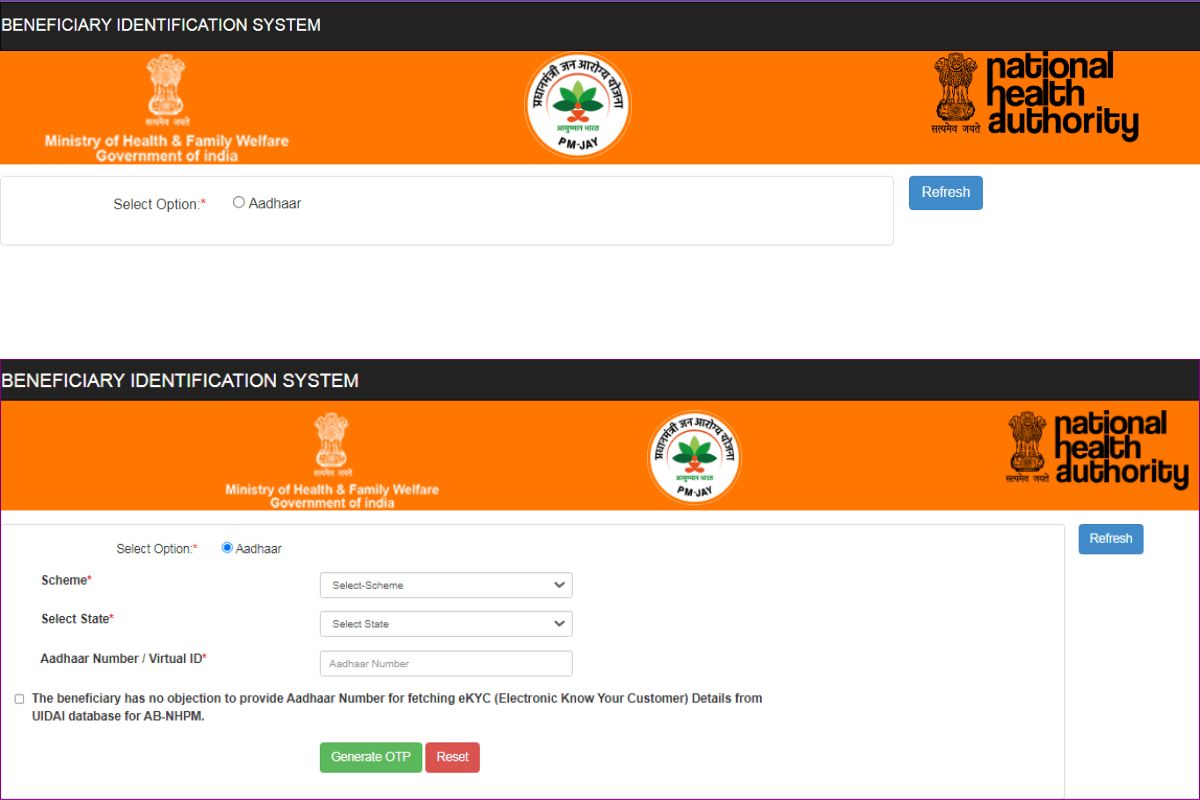
Task: Click the Generate OTP button
Action: [371, 757]
